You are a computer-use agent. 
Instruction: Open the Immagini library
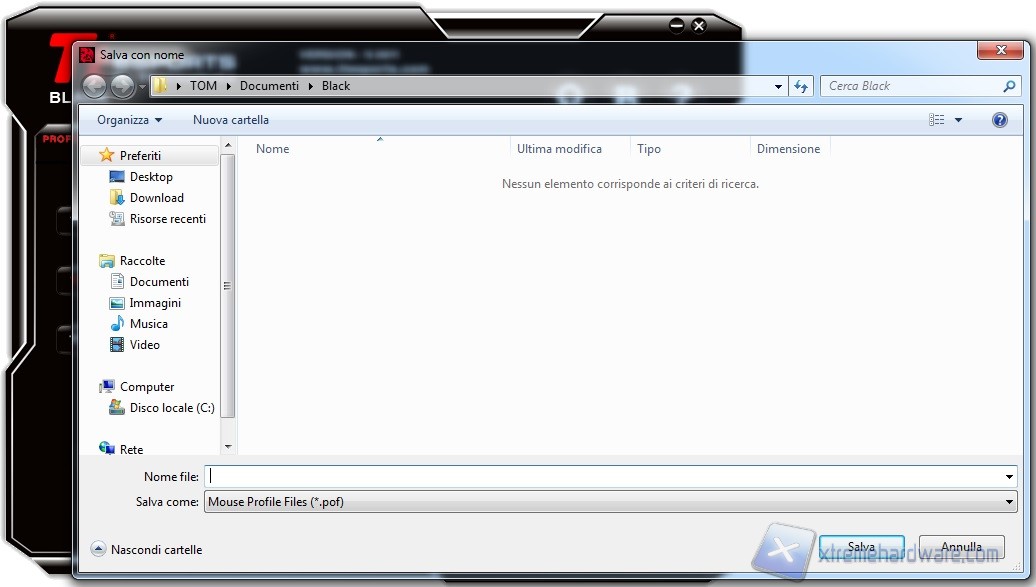(x=155, y=303)
